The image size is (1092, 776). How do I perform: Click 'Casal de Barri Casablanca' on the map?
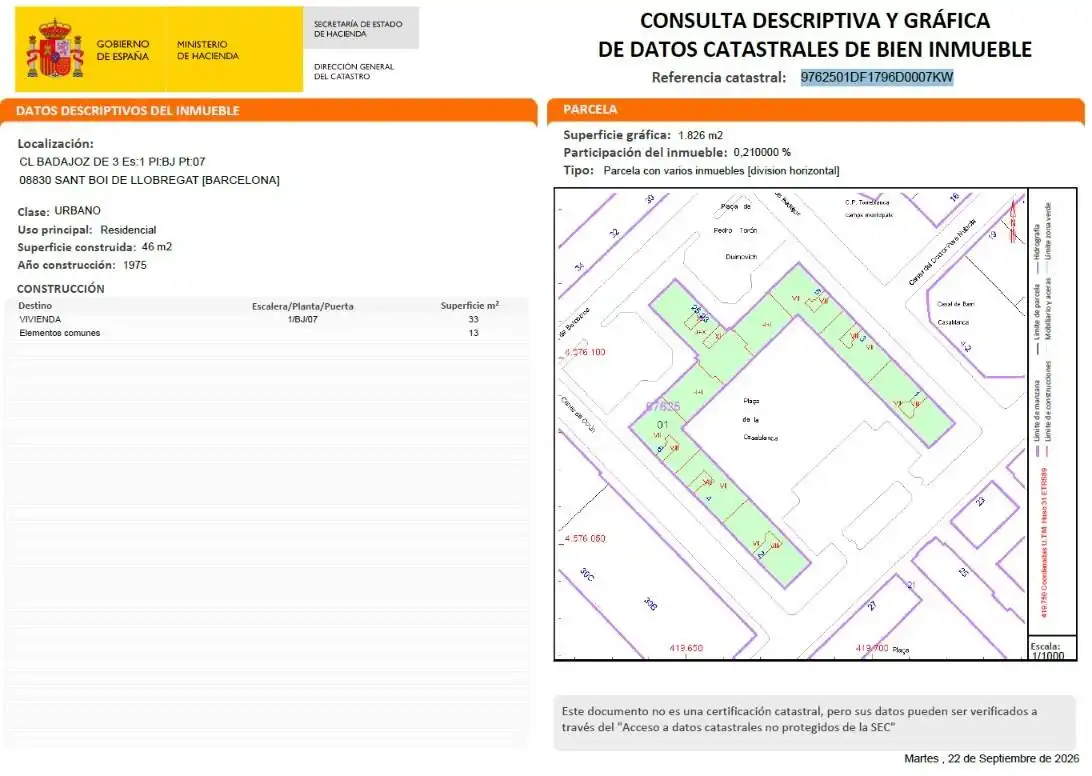955,313
